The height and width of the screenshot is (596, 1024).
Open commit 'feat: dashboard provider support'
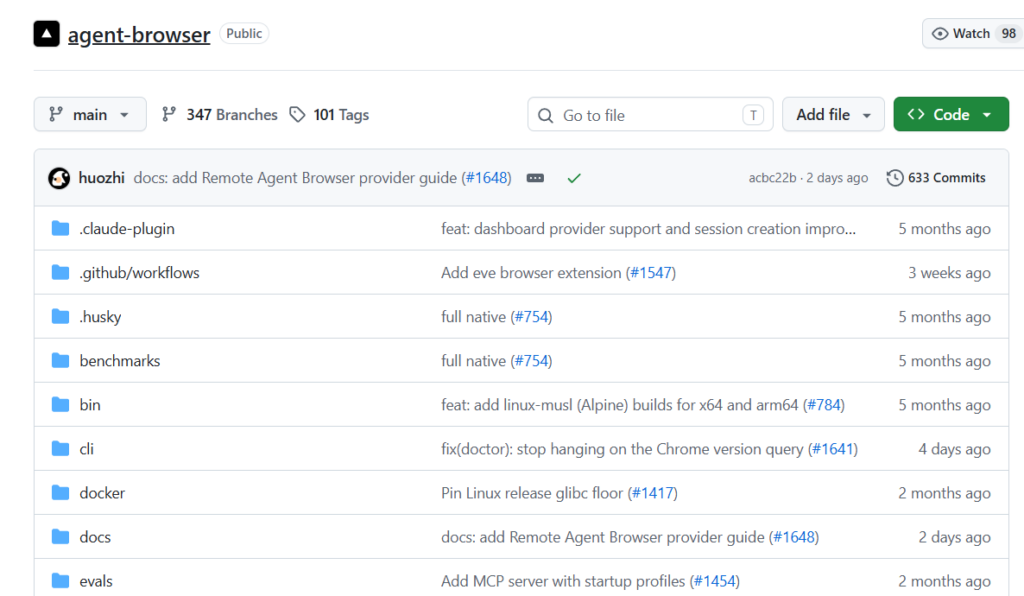(648, 228)
